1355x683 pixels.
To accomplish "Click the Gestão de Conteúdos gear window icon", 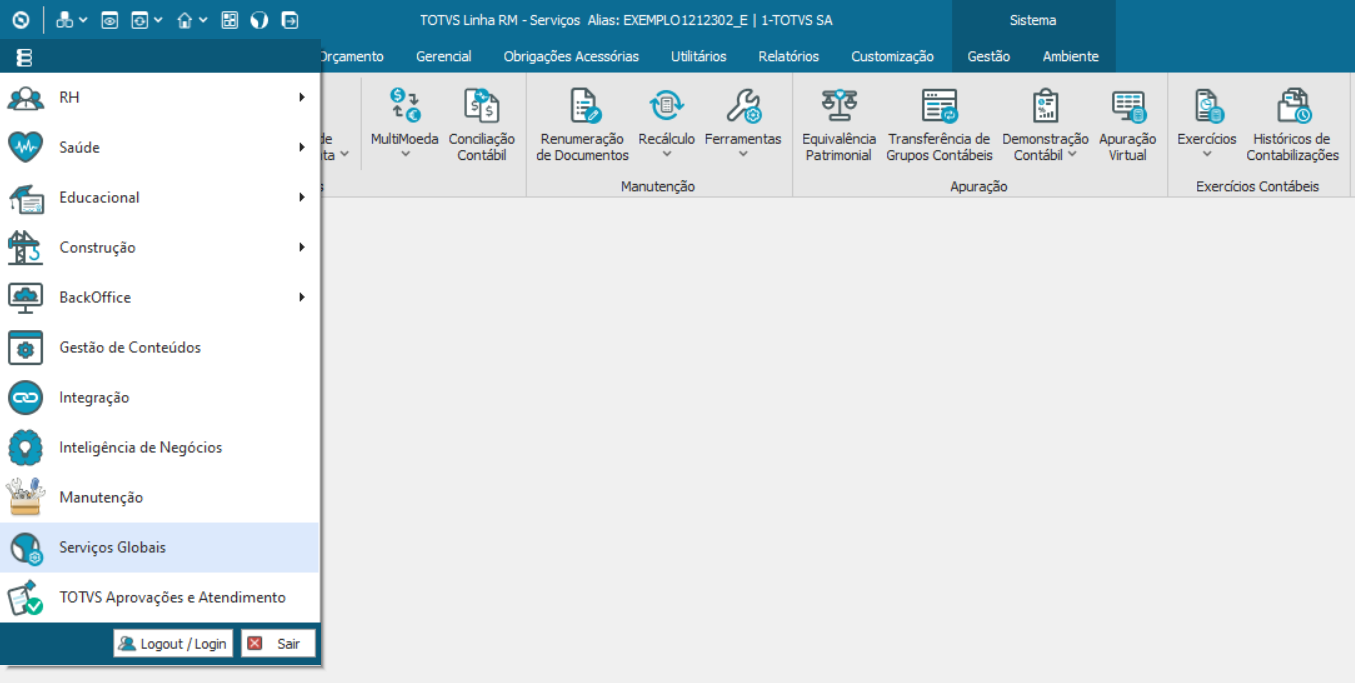I will click(x=25, y=347).
